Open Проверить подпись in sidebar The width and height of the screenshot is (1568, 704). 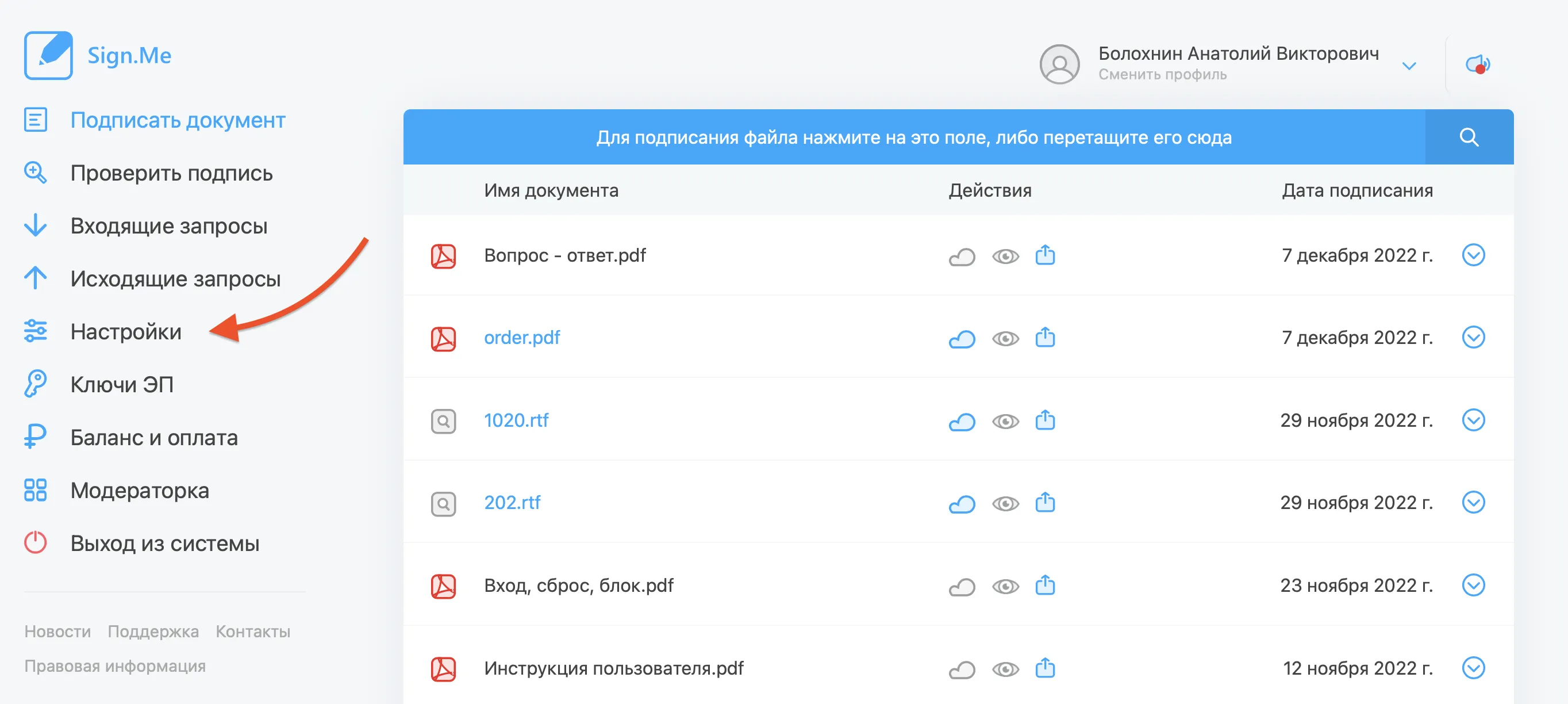pyautogui.click(x=172, y=174)
